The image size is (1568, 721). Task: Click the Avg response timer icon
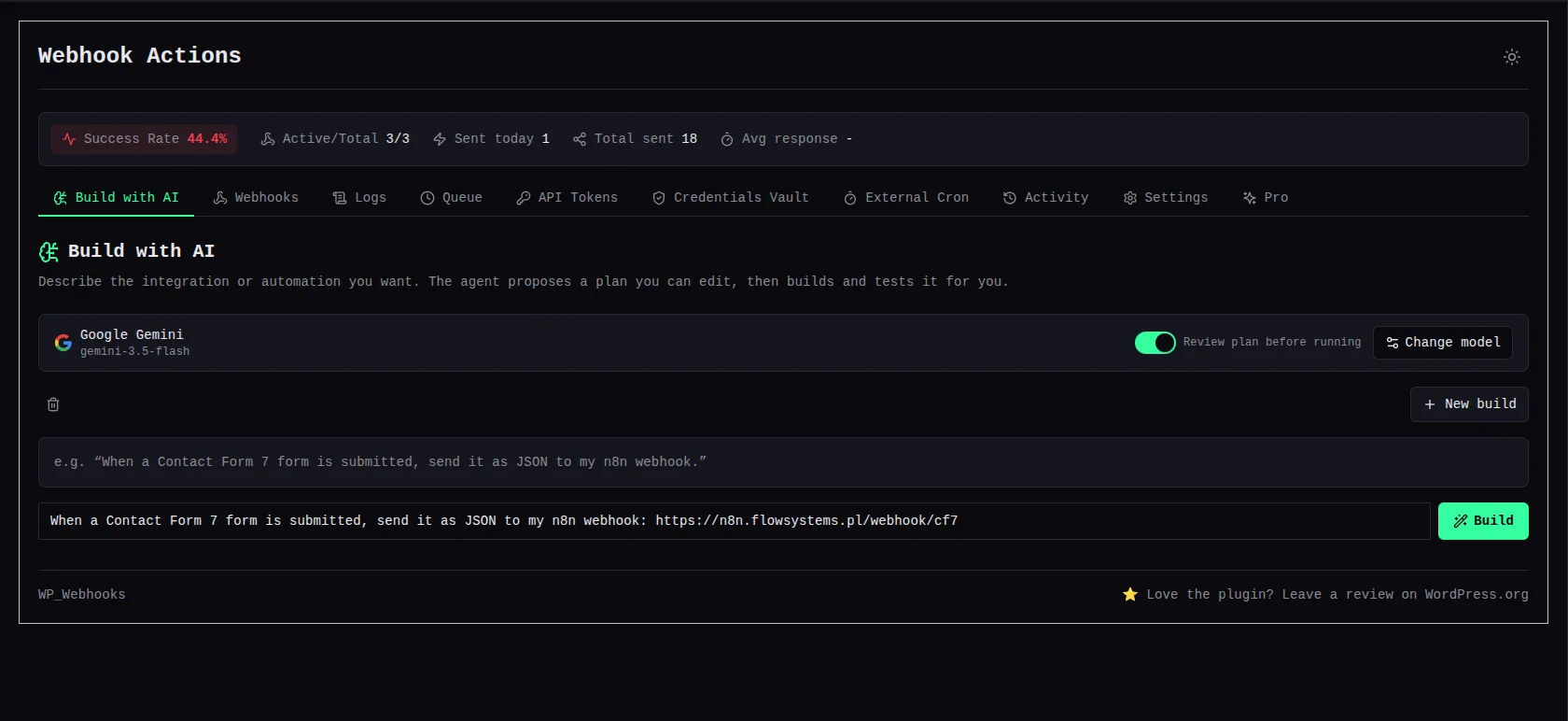tap(727, 139)
